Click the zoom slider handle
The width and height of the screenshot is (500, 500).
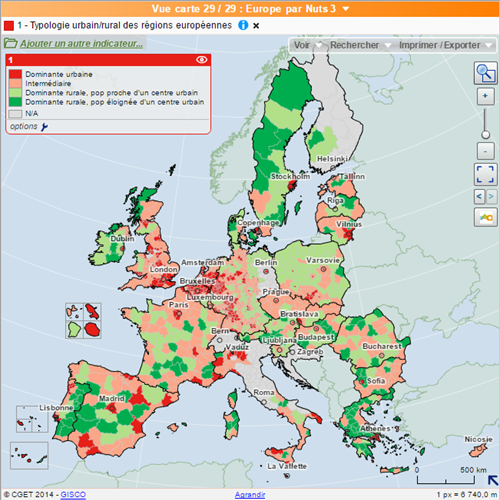pos(485,135)
